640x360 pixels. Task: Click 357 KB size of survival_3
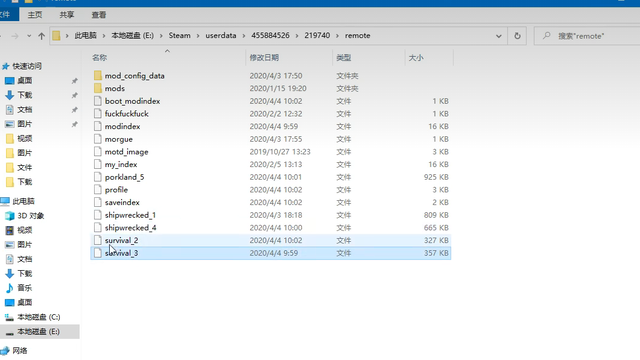coord(436,253)
